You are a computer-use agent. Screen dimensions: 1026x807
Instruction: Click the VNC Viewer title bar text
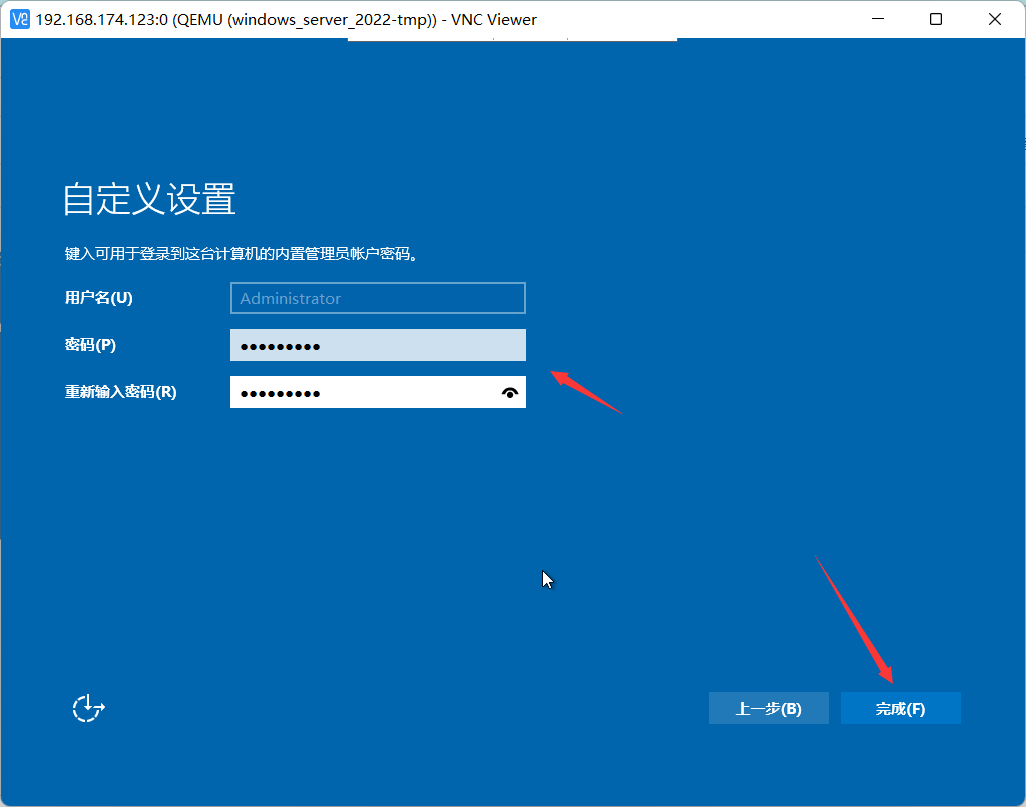click(286, 20)
